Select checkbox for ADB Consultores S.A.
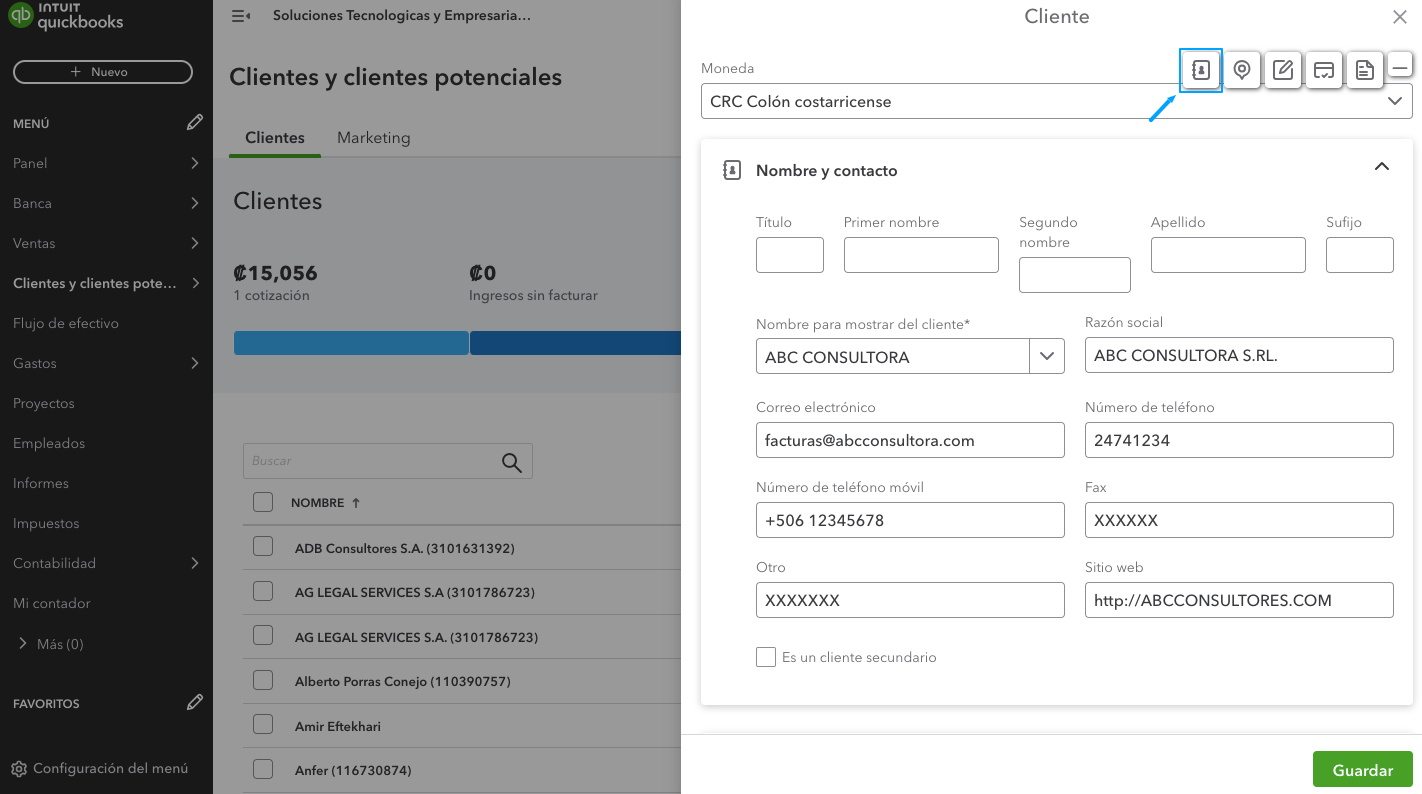Screen dimensions: 1422x794 [263, 546]
